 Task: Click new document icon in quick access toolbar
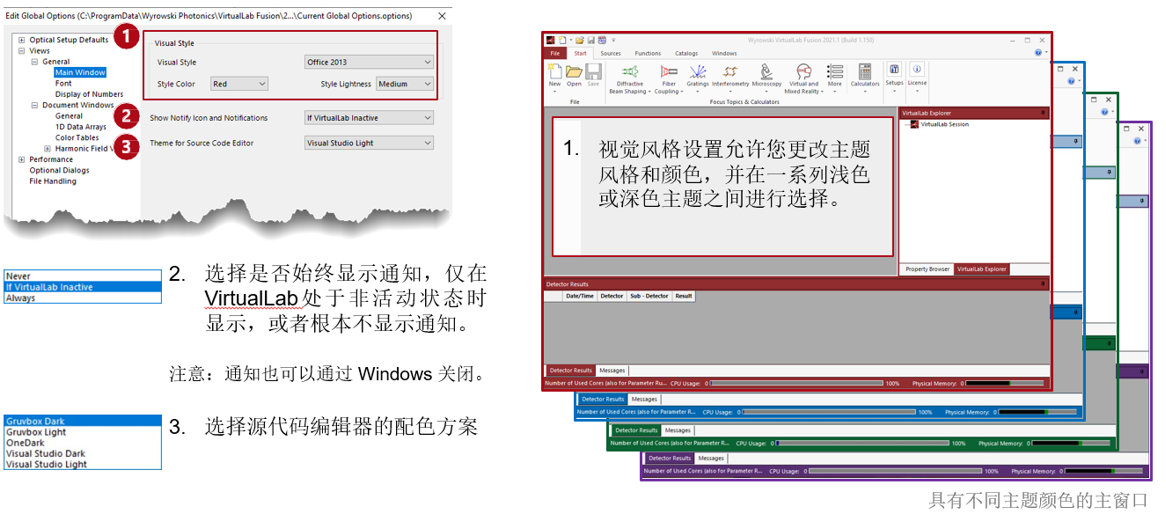tap(564, 39)
